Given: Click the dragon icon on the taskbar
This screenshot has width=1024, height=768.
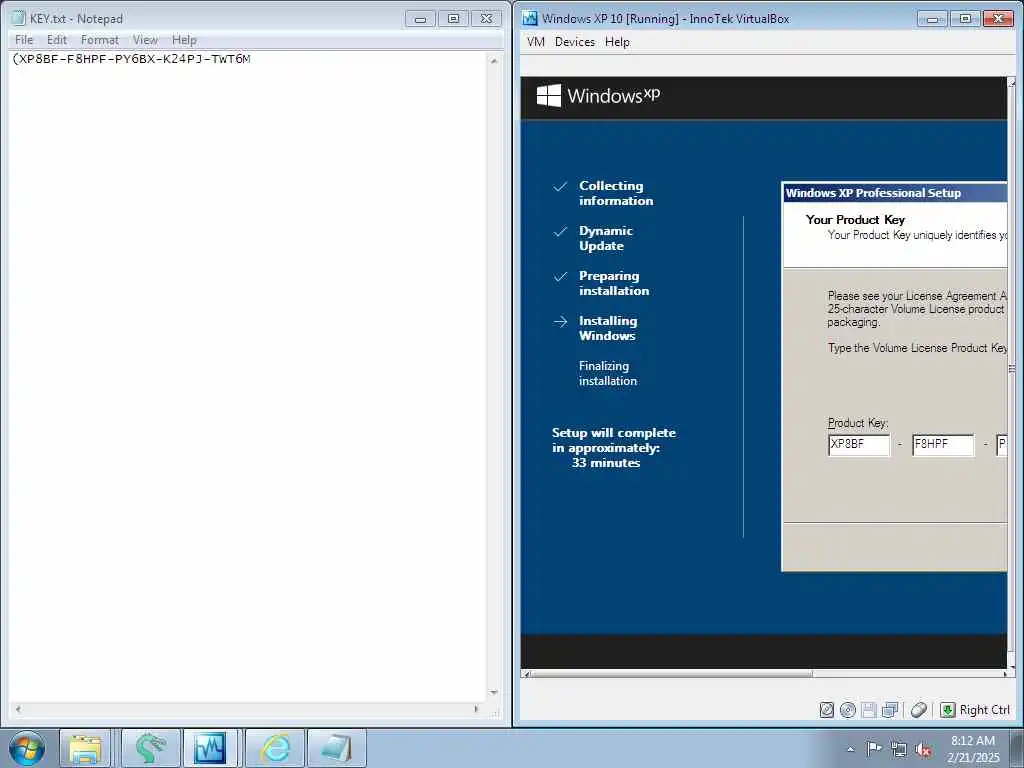Looking at the screenshot, I should pos(150,748).
